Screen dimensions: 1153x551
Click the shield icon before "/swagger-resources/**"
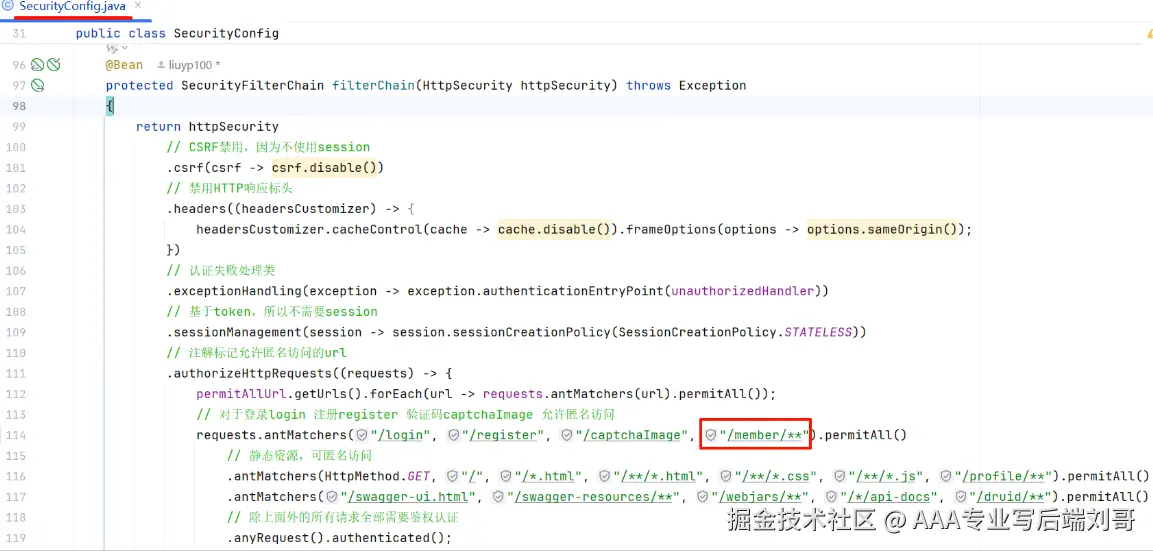tap(498, 497)
